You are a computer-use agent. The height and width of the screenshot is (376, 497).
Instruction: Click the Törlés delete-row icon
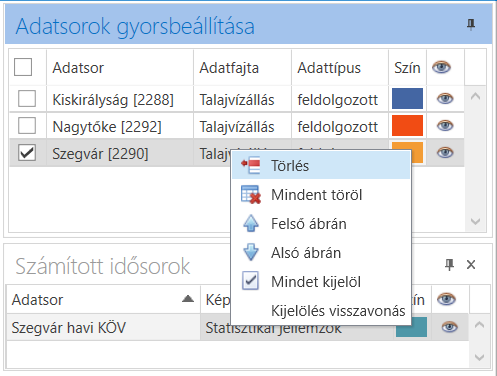[x=251, y=165]
